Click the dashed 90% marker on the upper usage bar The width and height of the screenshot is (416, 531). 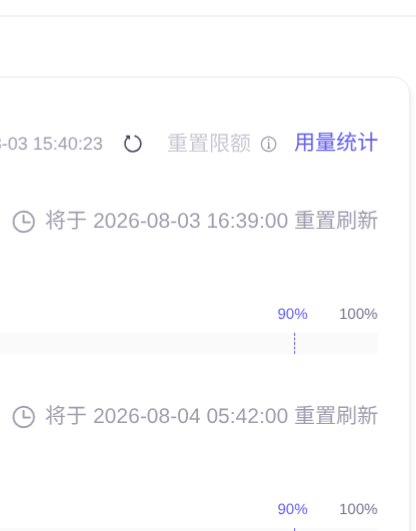[x=294, y=343]
